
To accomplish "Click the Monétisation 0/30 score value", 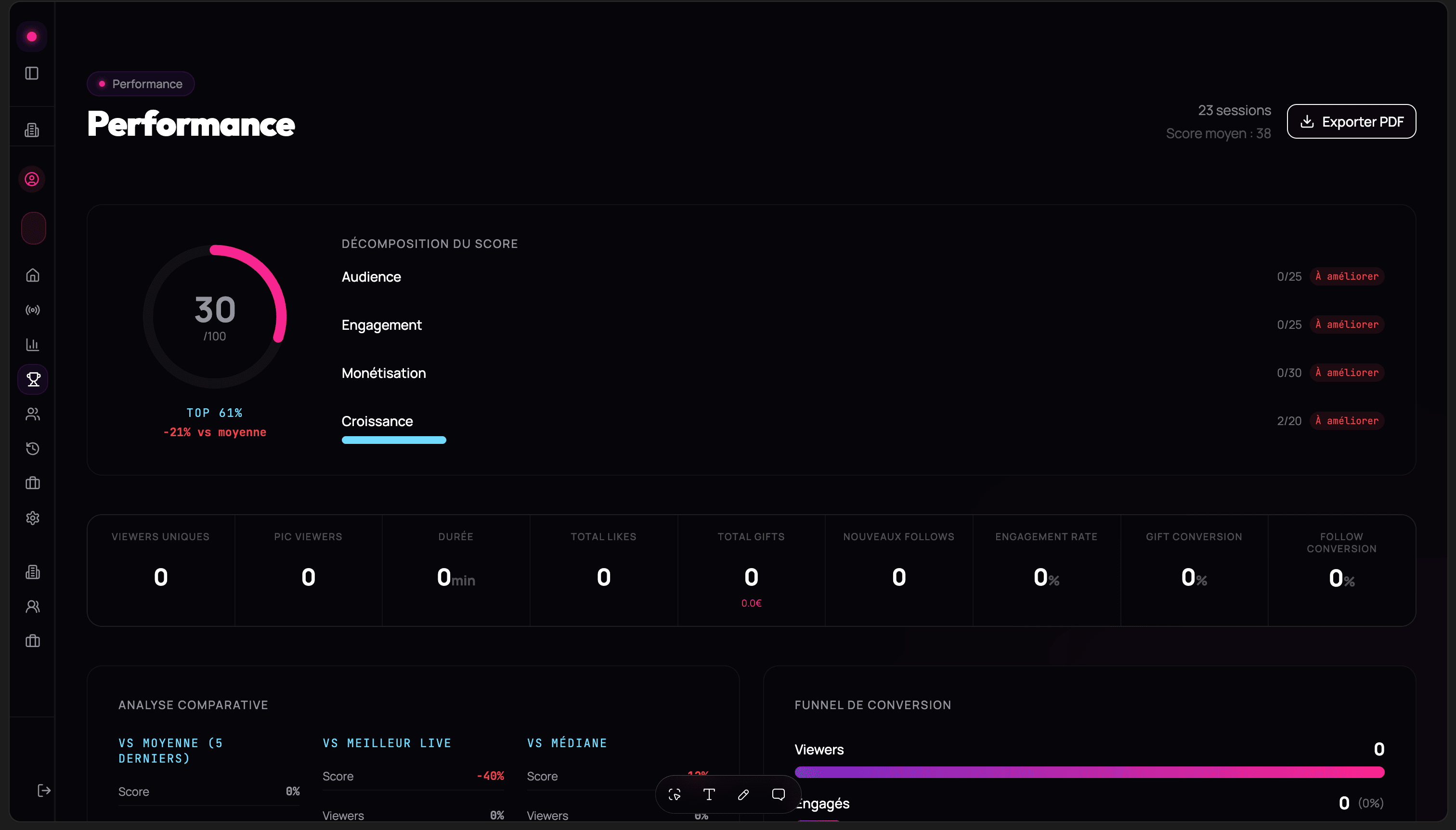I will click(1289, 373).
